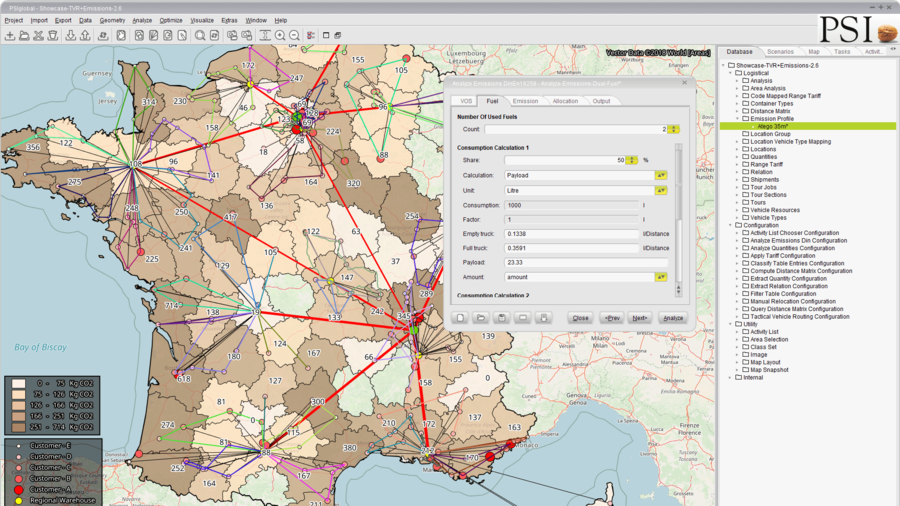900x506 pixels.
Task: Click the zoom out magnifier in toolbar
Action: click(x=294, y=35)
